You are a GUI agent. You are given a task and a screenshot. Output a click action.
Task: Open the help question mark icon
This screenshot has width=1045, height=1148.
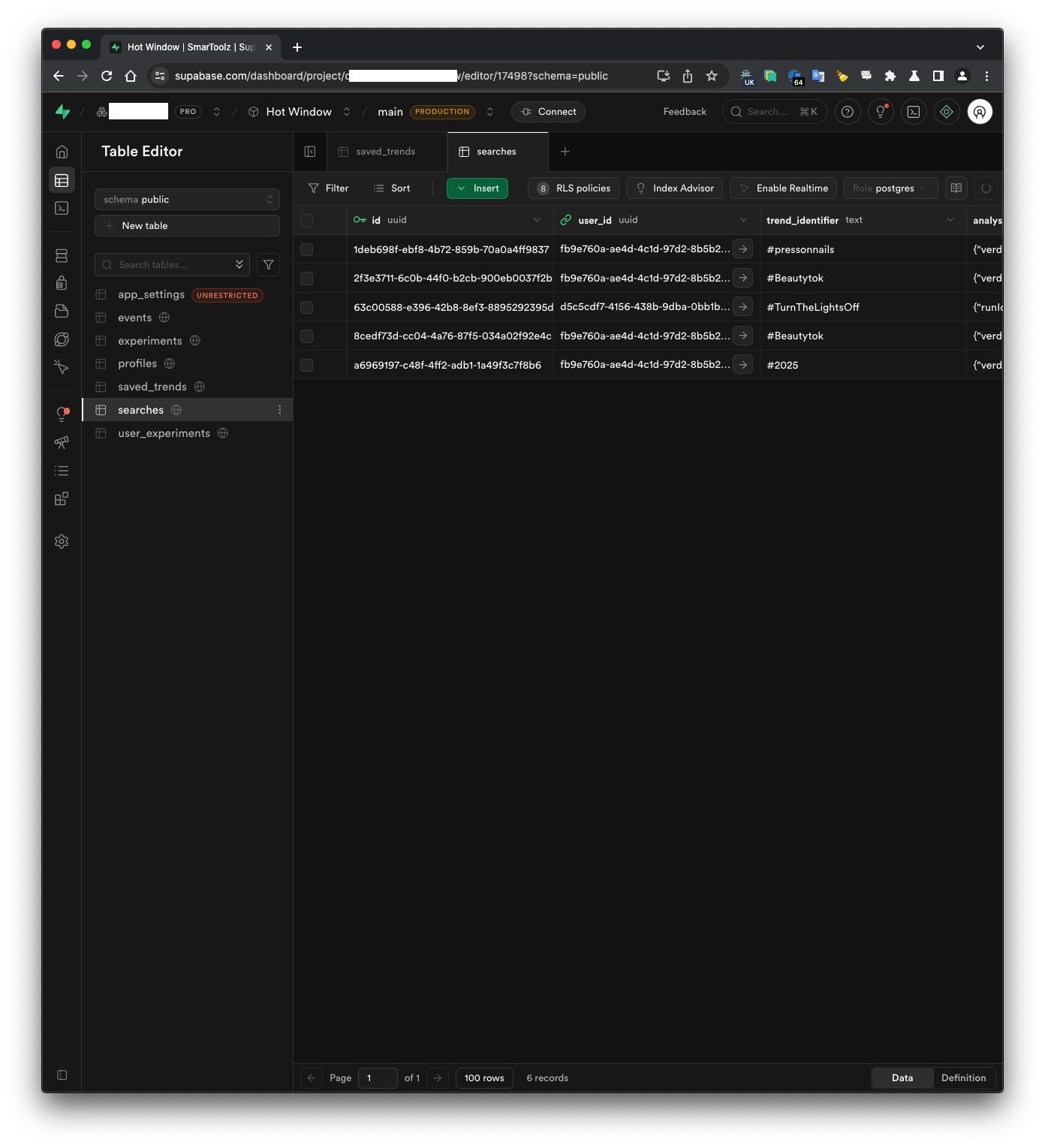[848, 112]
